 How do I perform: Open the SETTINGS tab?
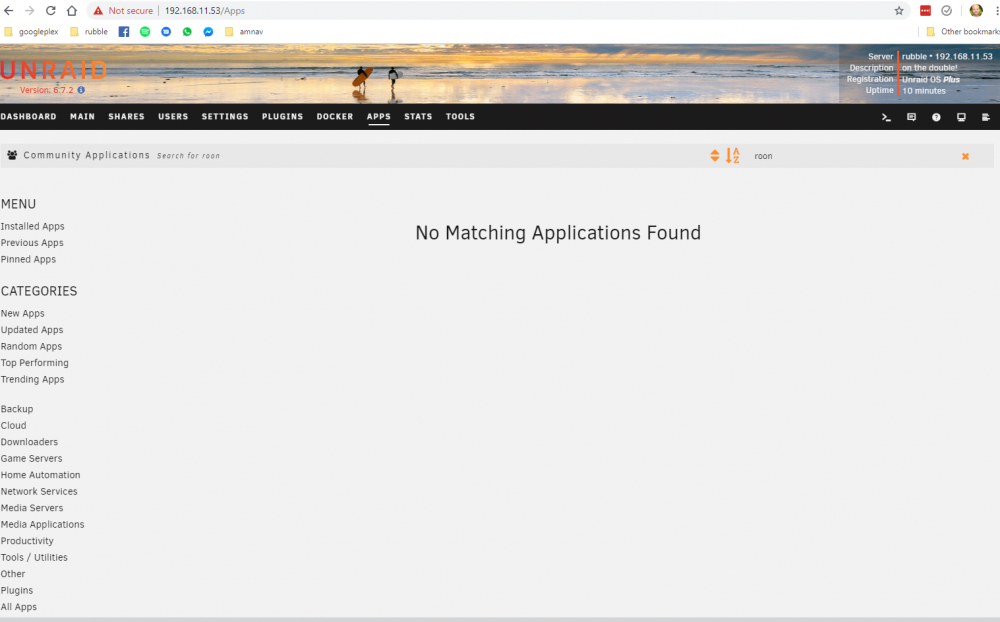[x=225, y=117]
